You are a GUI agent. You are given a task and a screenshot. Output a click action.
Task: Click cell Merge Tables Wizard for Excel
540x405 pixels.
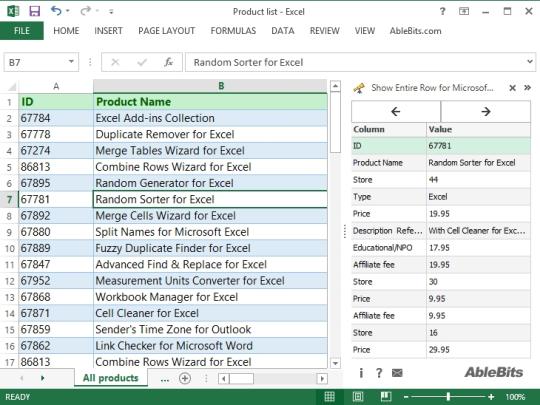[x=210, y=150]
